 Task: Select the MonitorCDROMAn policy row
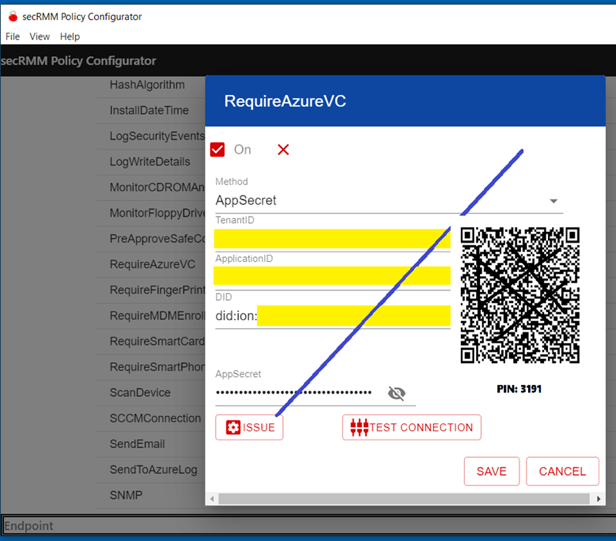[x=151, y=187]
